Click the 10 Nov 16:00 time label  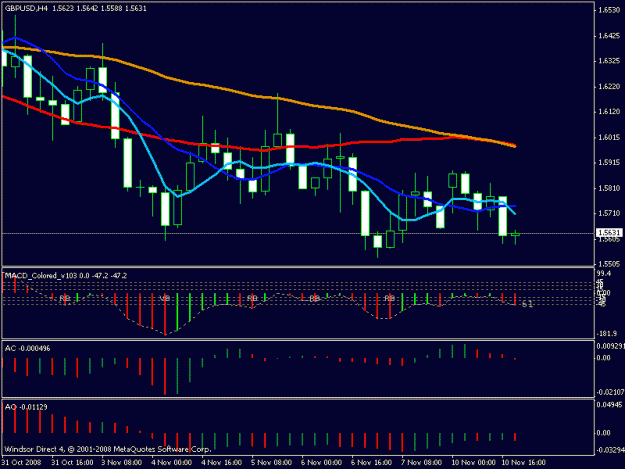click(523, 462)
